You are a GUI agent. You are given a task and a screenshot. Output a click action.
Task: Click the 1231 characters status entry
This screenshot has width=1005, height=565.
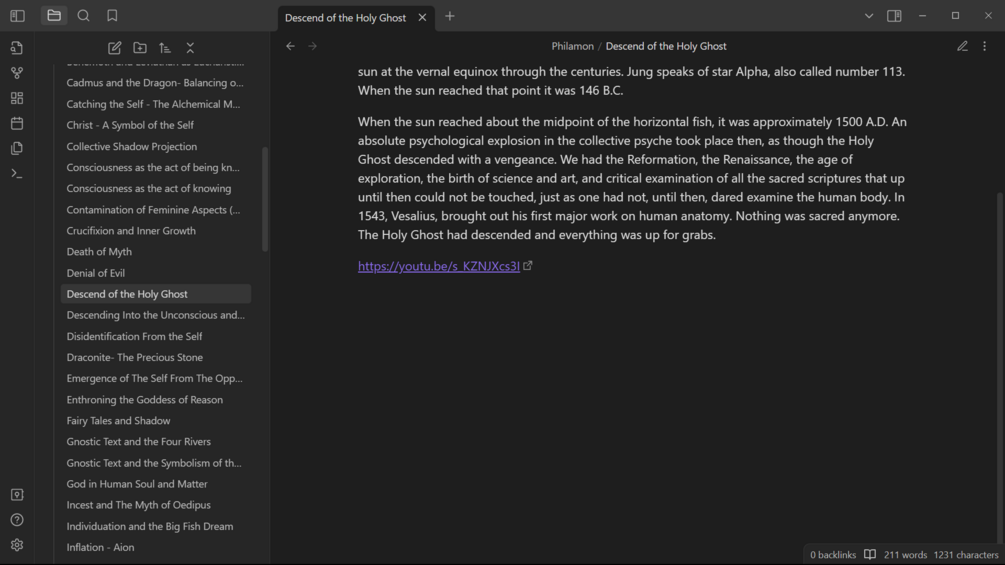pos(966,555)
